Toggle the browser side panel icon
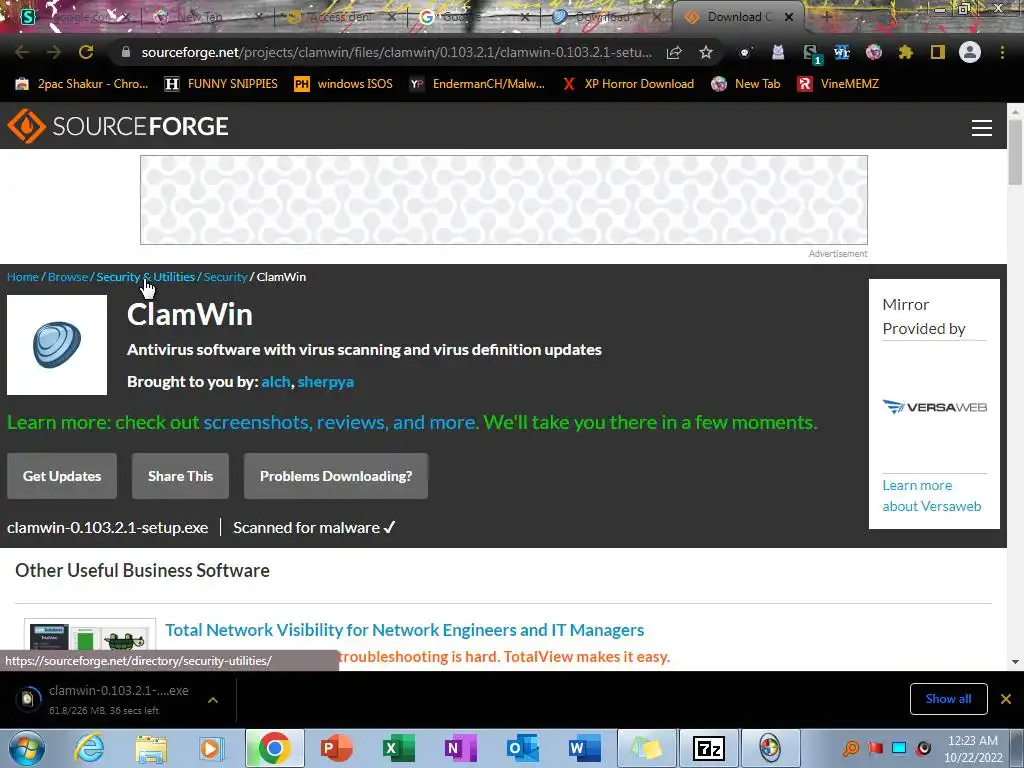The image size is (1024, 768). coord(938,52)
